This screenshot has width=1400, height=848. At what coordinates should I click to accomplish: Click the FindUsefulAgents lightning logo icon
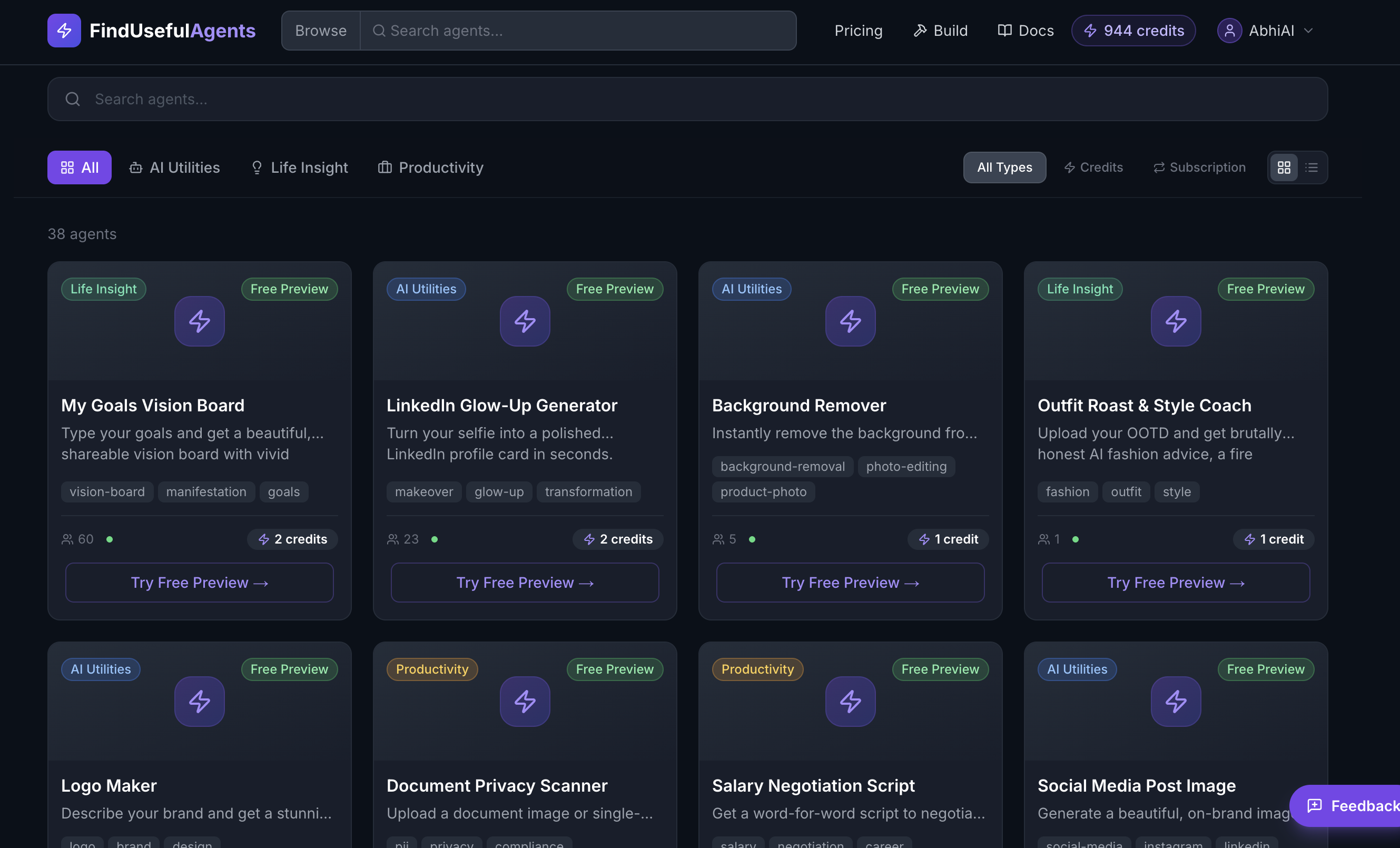64,31
